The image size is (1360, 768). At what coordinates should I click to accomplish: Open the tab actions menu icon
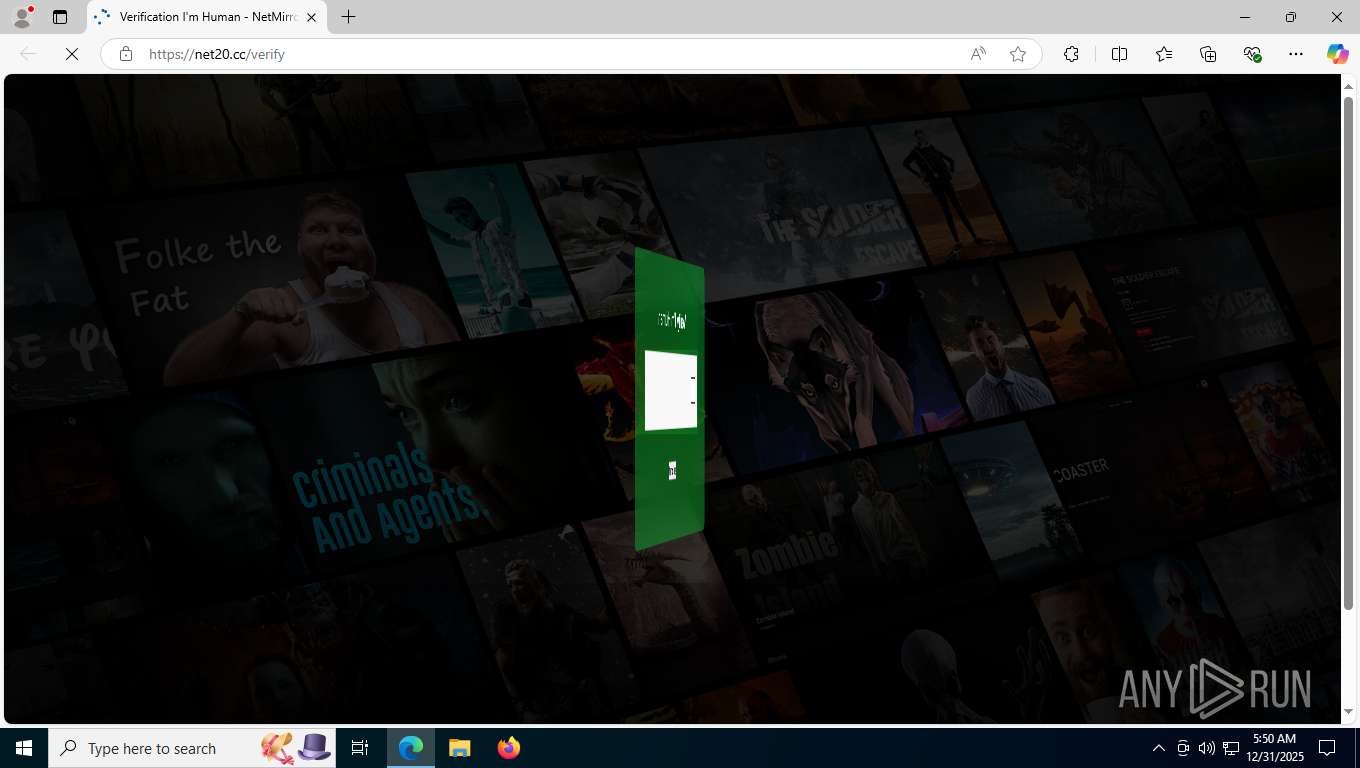pyautogui.click(x=60, y=17)
